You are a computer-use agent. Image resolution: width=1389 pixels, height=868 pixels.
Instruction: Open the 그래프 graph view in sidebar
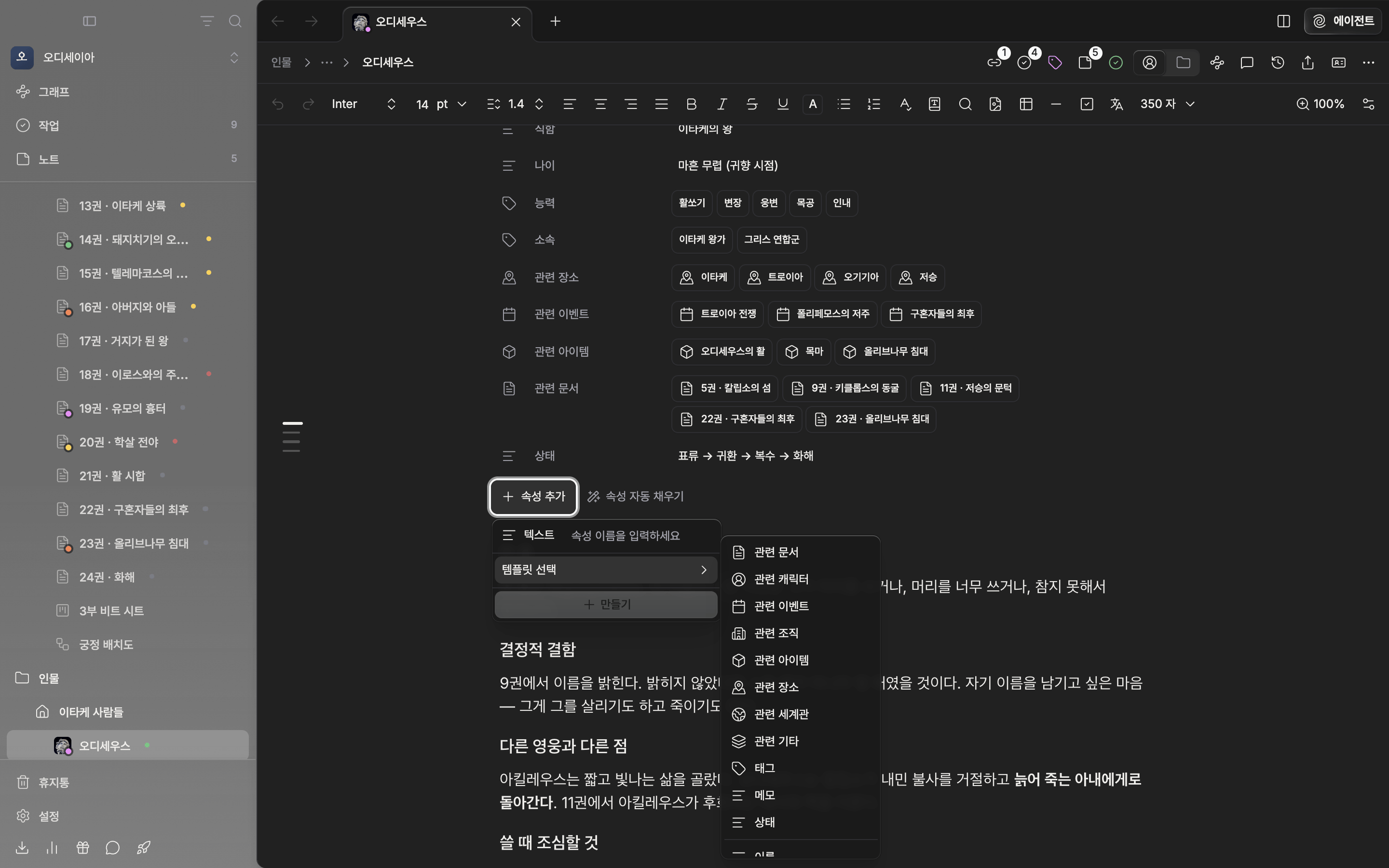click(127, 92)
